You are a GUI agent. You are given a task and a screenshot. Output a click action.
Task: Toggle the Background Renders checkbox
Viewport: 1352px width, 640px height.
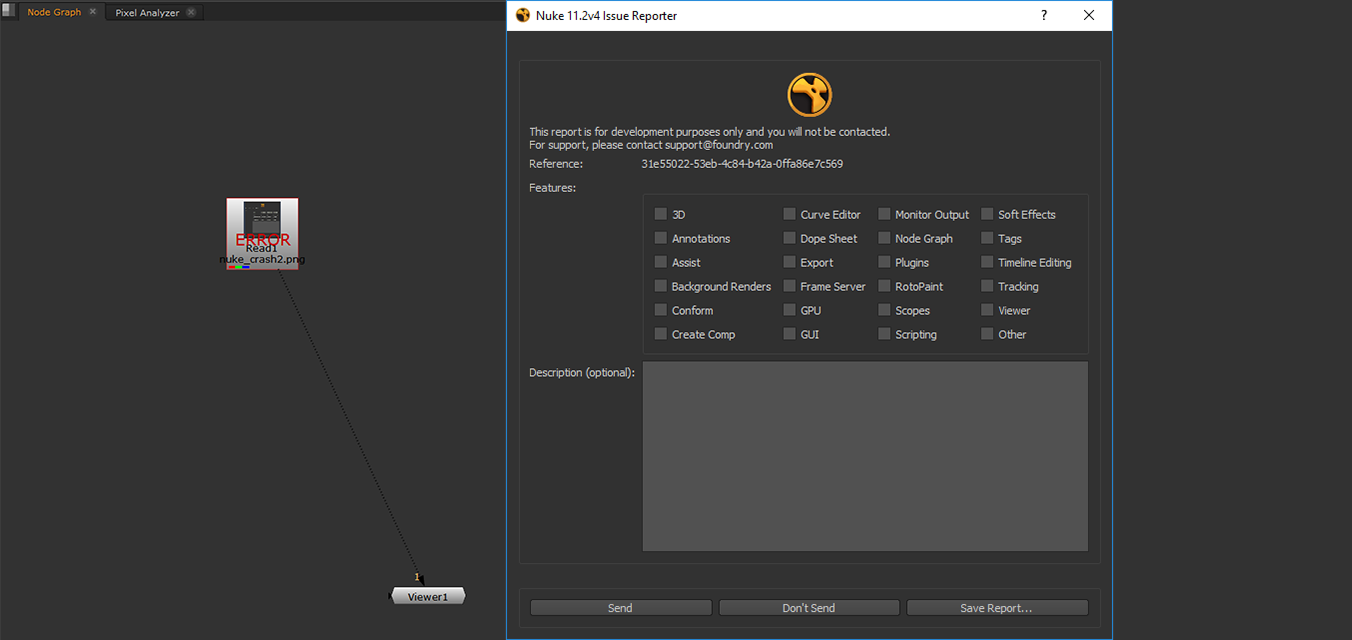(x=660, y=286)
